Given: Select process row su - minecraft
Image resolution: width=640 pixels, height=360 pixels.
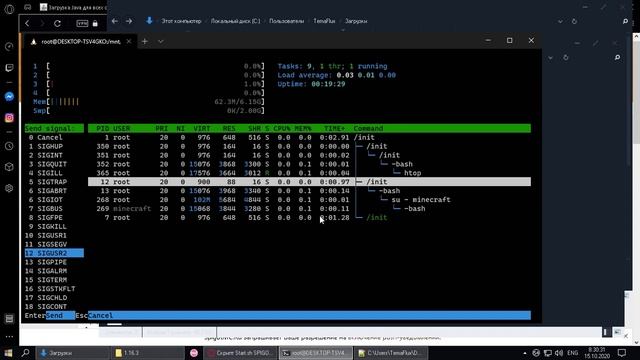Looking at the screenshot, I should [x=309, y=200].
